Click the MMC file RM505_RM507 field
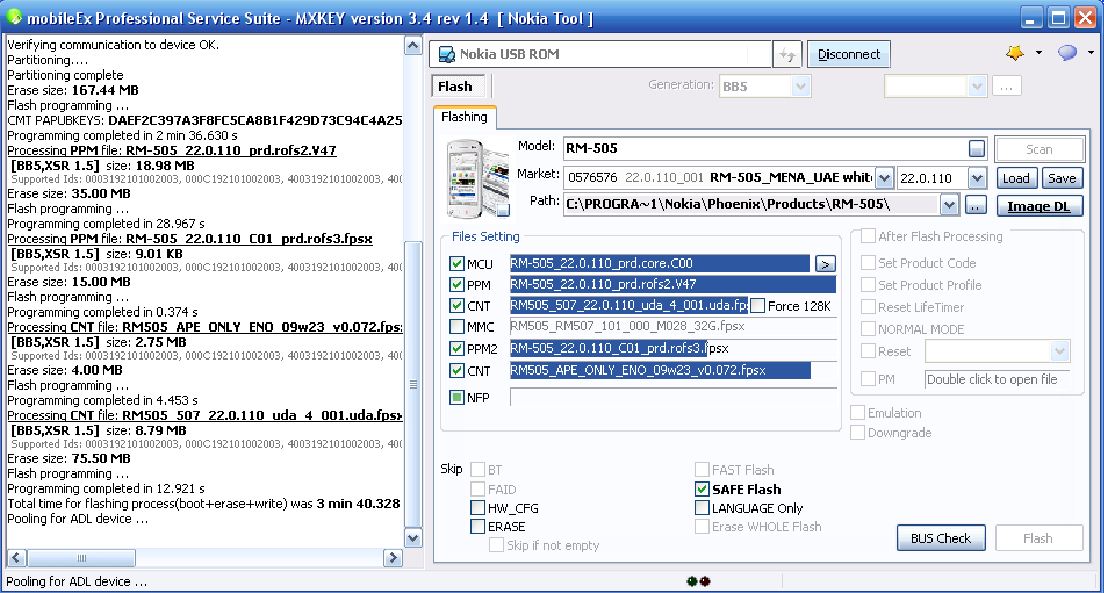The image size is (1104, 593). 672,326
